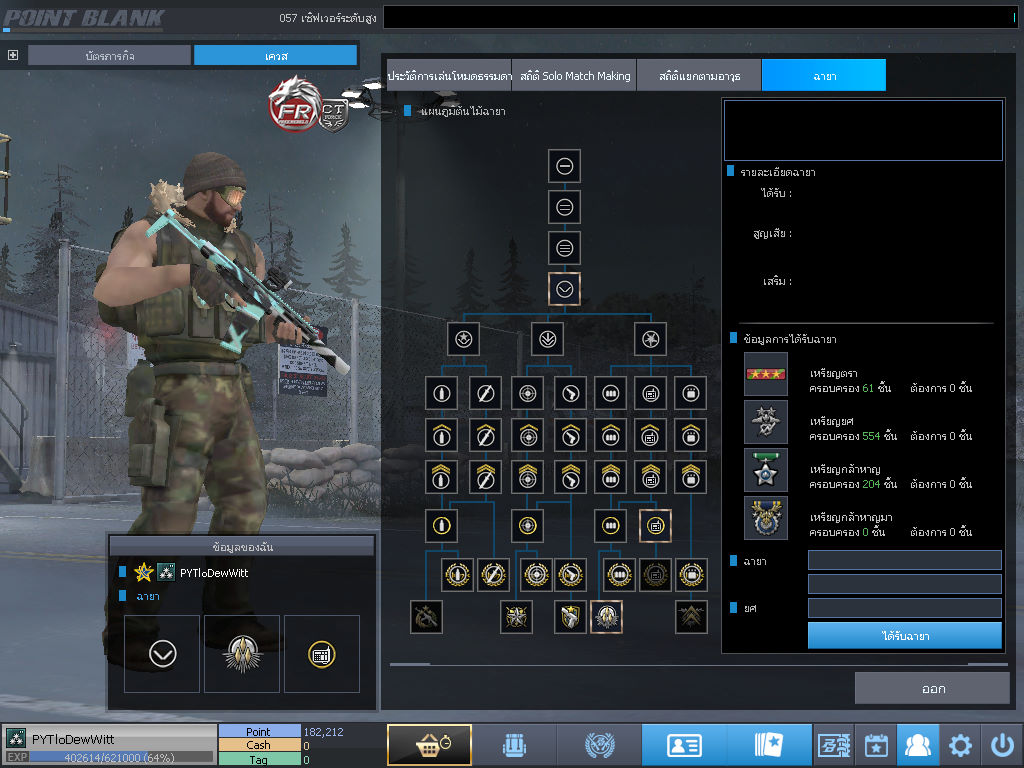Select the laurel-wreath knife node
The image size is (1024, 768).
[x=493, y=575]
